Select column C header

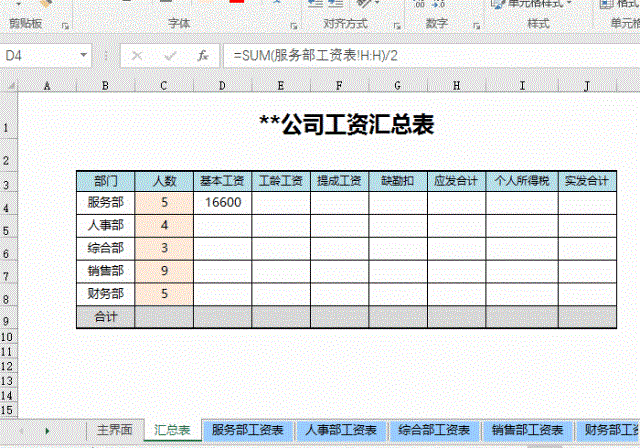(164, 86)
